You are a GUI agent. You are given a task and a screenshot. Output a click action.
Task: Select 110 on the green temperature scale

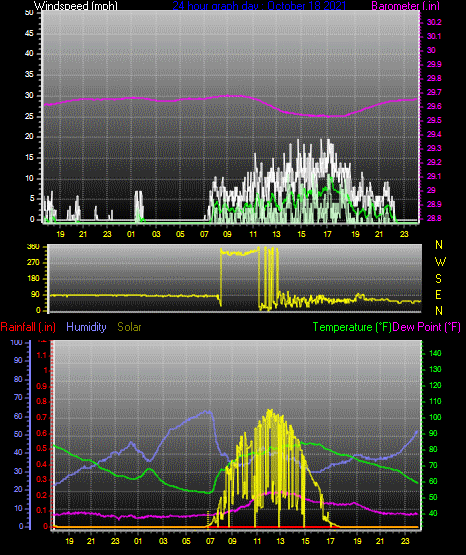435,401
